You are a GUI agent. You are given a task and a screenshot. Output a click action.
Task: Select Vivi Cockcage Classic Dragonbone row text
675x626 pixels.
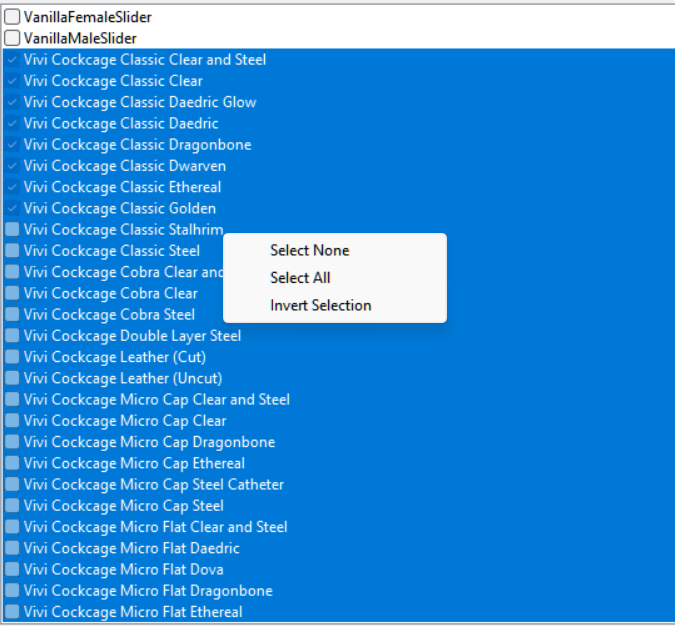click(137, 145)
